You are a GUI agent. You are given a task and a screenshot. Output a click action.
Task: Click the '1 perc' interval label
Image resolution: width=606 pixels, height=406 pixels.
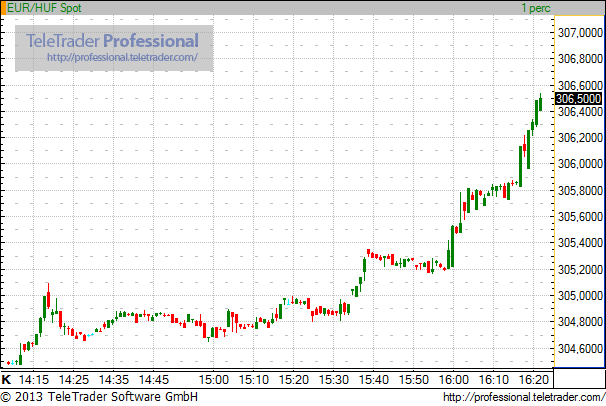(536, 8)
